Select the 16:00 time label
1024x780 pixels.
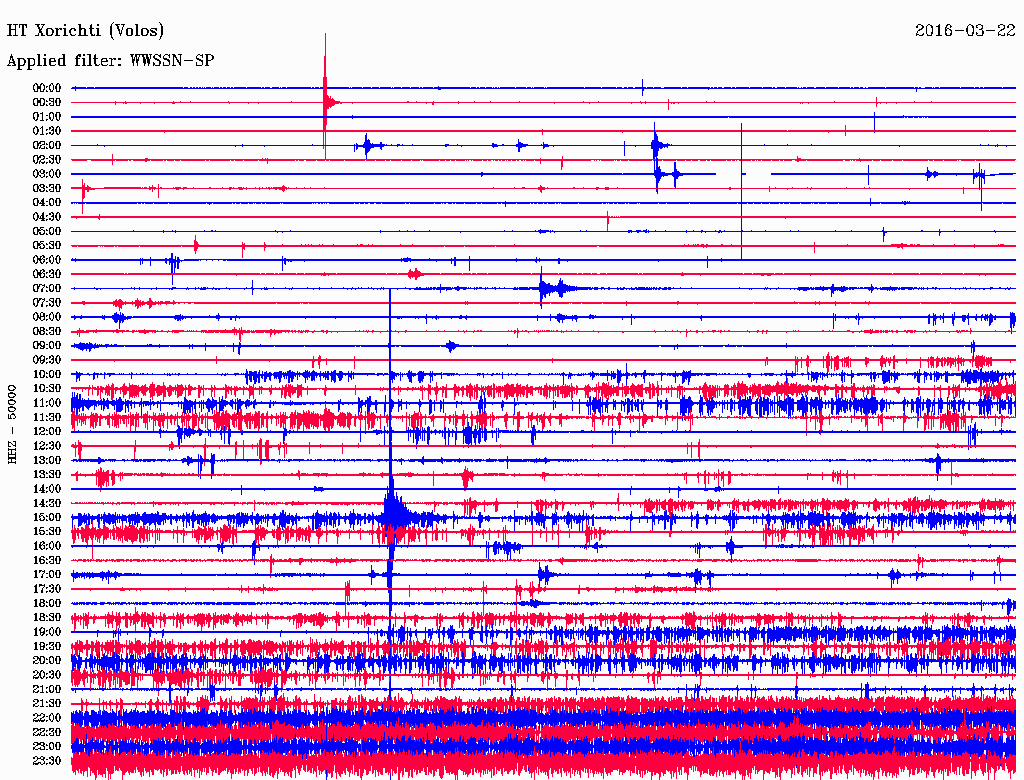47,546
